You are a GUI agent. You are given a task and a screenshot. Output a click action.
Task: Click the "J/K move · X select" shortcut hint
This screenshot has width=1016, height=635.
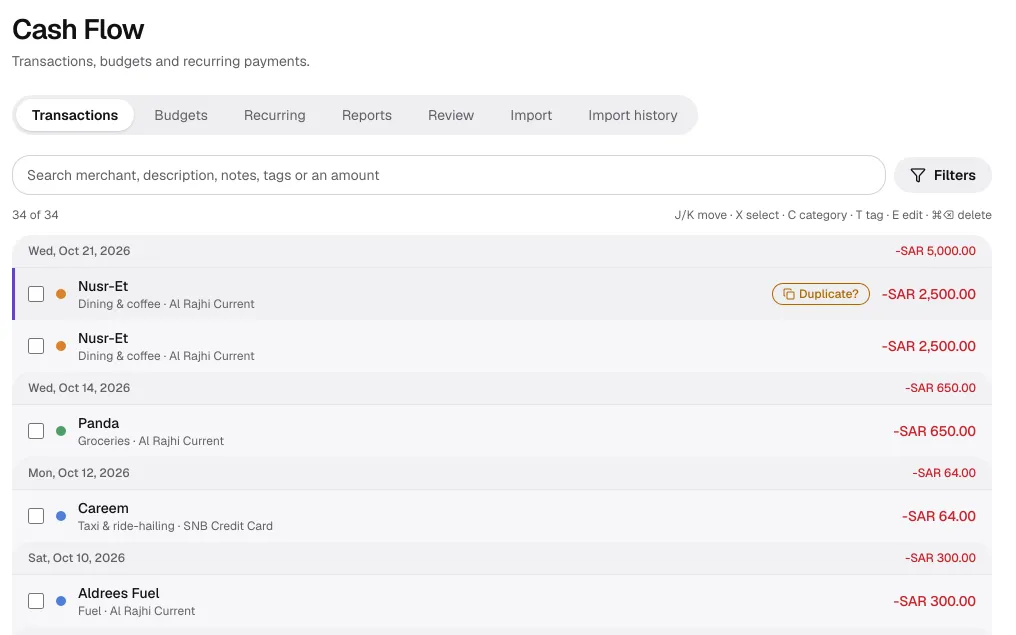[x=726, y=214]
